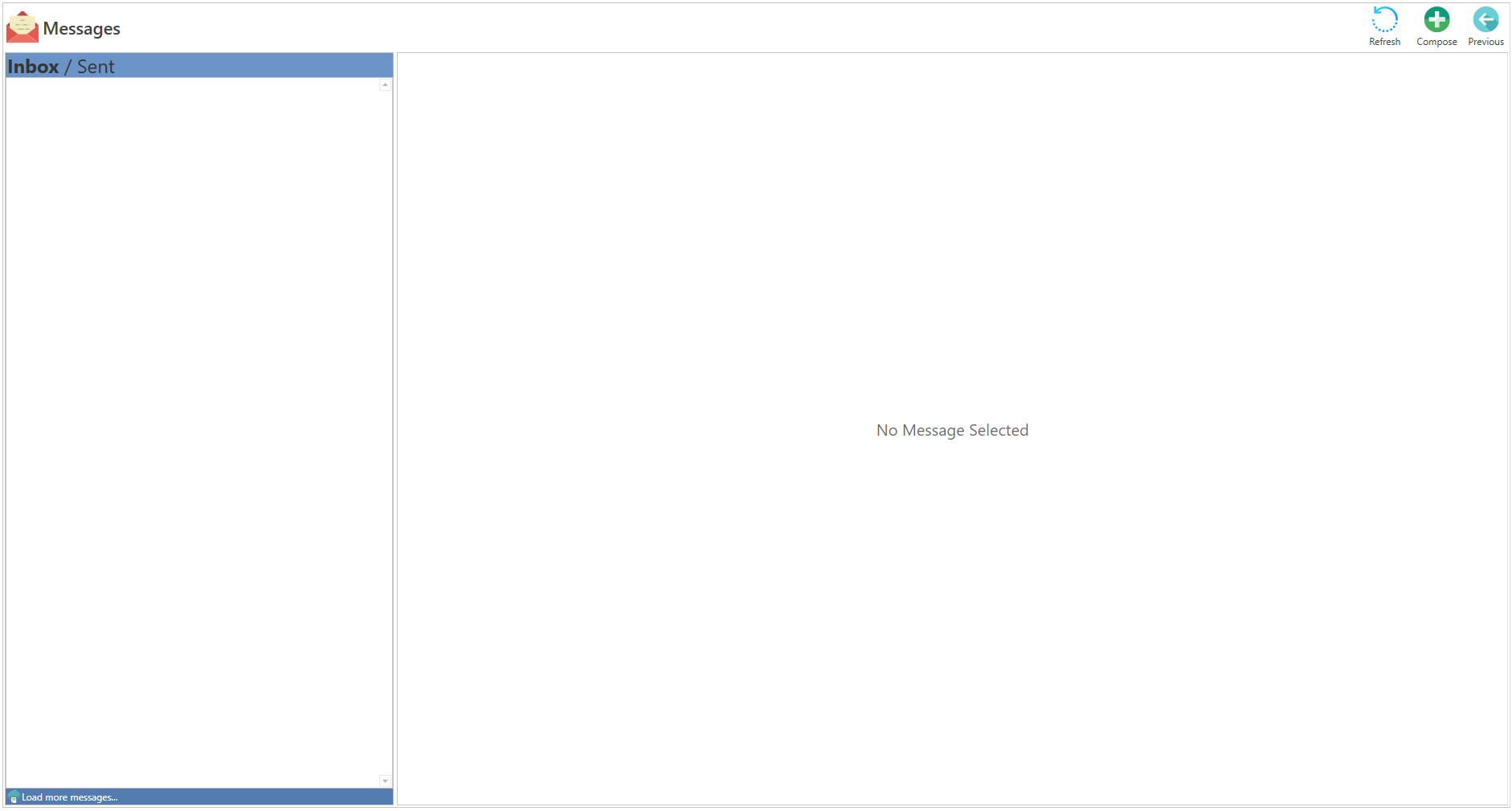Click the scroll down arrow in the inbox list
1512x811 pixels.
coord(386,781)
